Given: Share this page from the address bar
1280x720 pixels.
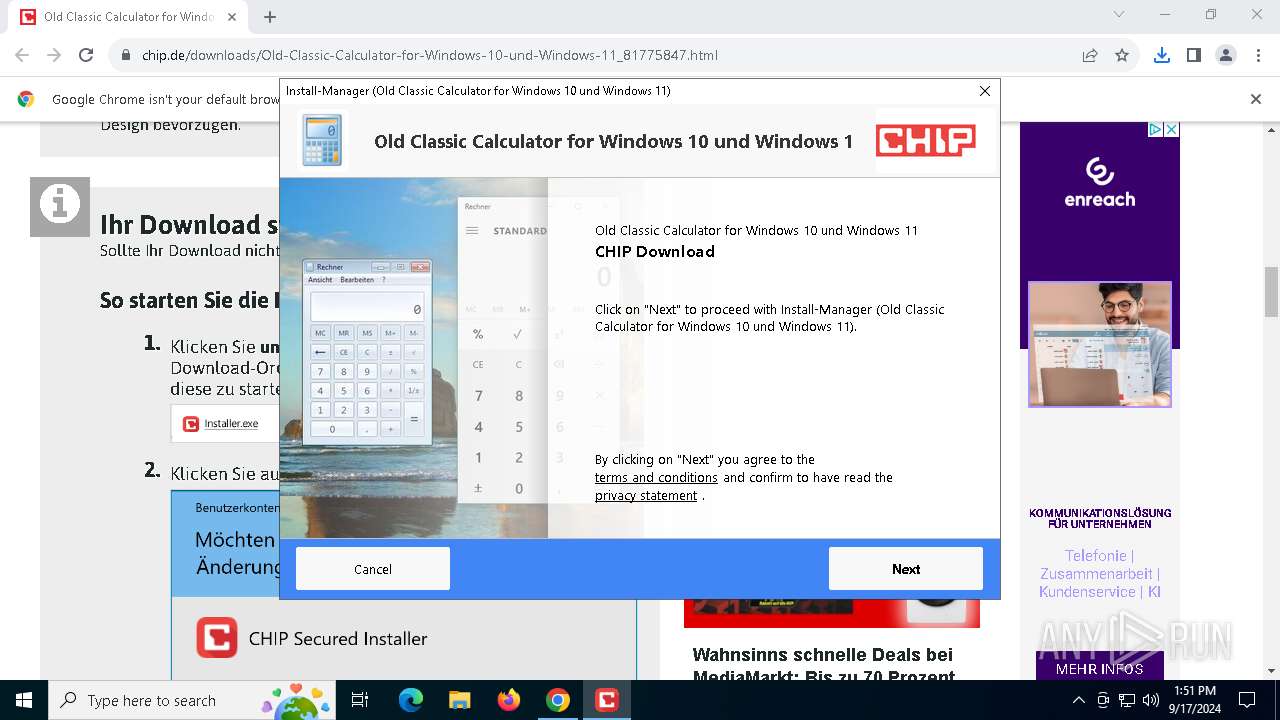Looking at the screenshot, I should (1090, 55).
